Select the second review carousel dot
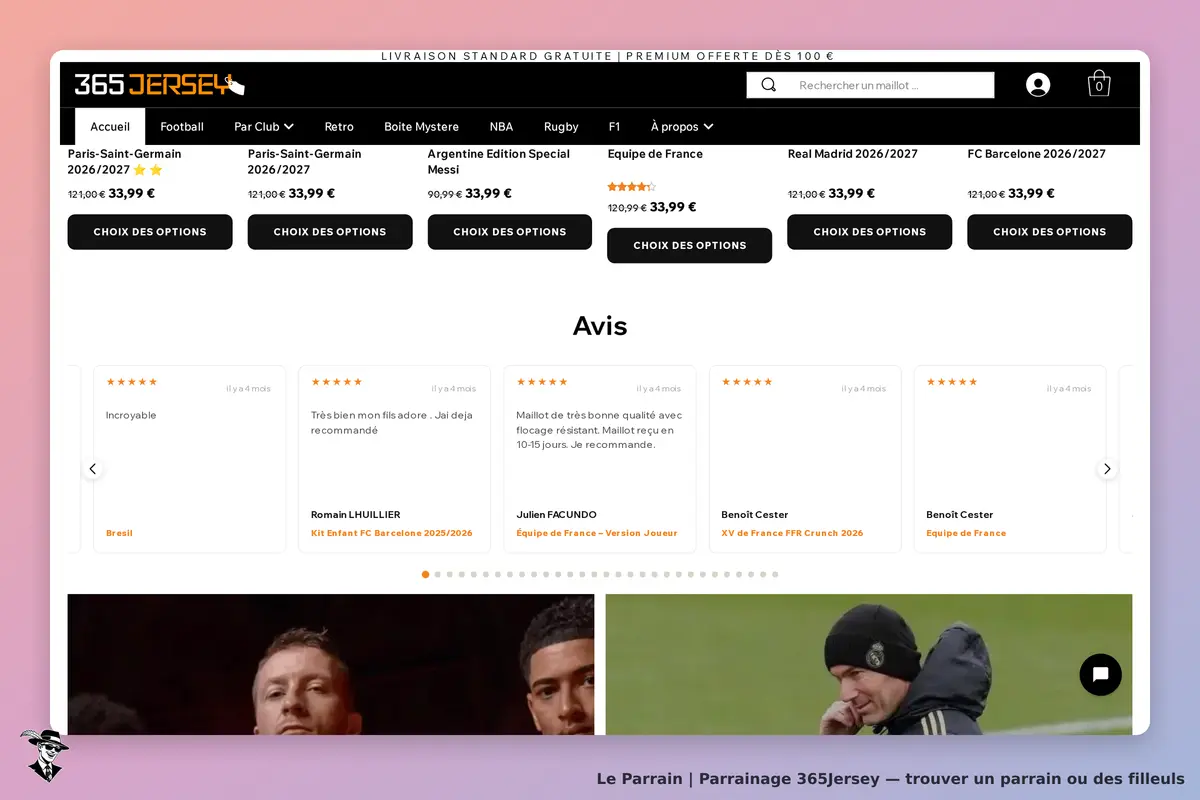The height and width of the screenshot is (800, 1200). (x=438, y=575)
